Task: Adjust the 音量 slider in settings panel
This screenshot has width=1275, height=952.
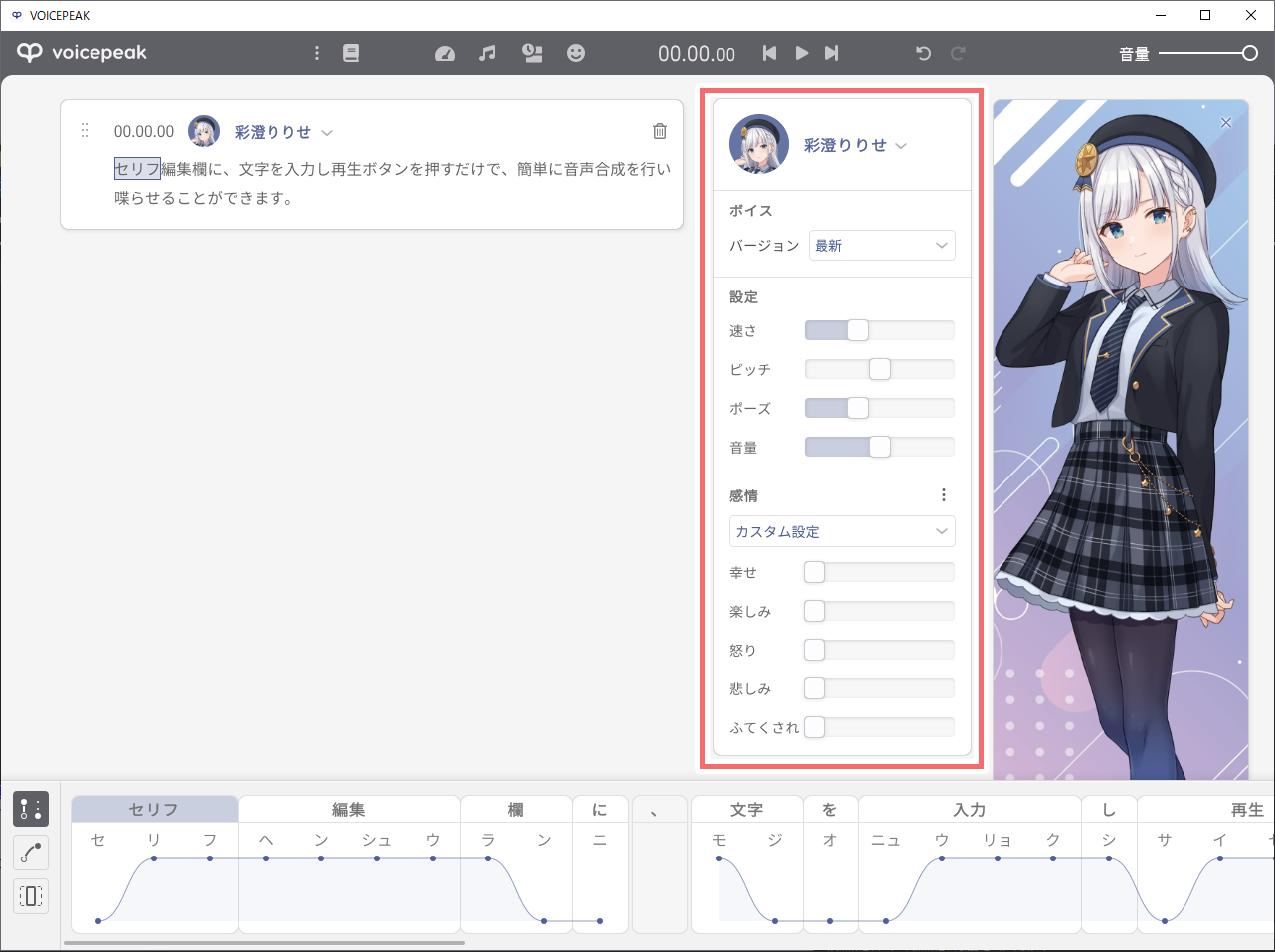Action: click(x=879, y=447)
